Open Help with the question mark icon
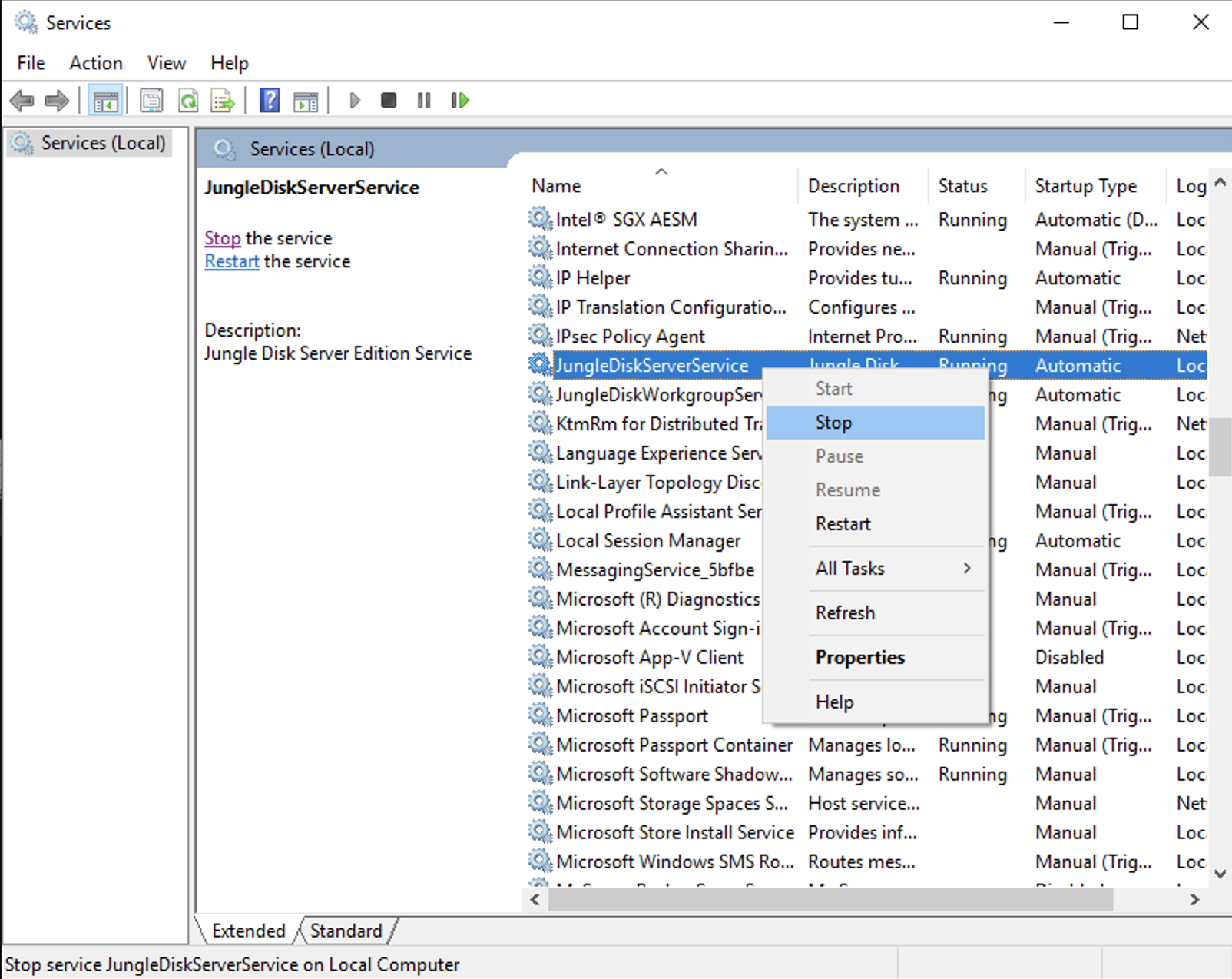1232x979 pixels. coord(269,100)
